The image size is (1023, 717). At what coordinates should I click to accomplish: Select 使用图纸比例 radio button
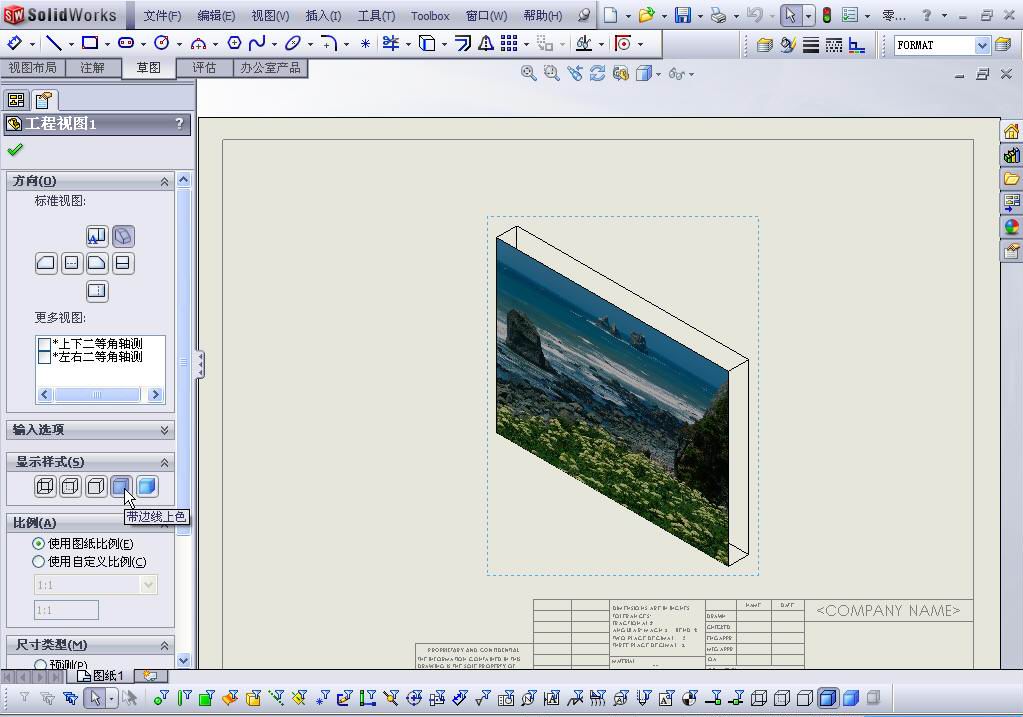(x=38, y=543)
